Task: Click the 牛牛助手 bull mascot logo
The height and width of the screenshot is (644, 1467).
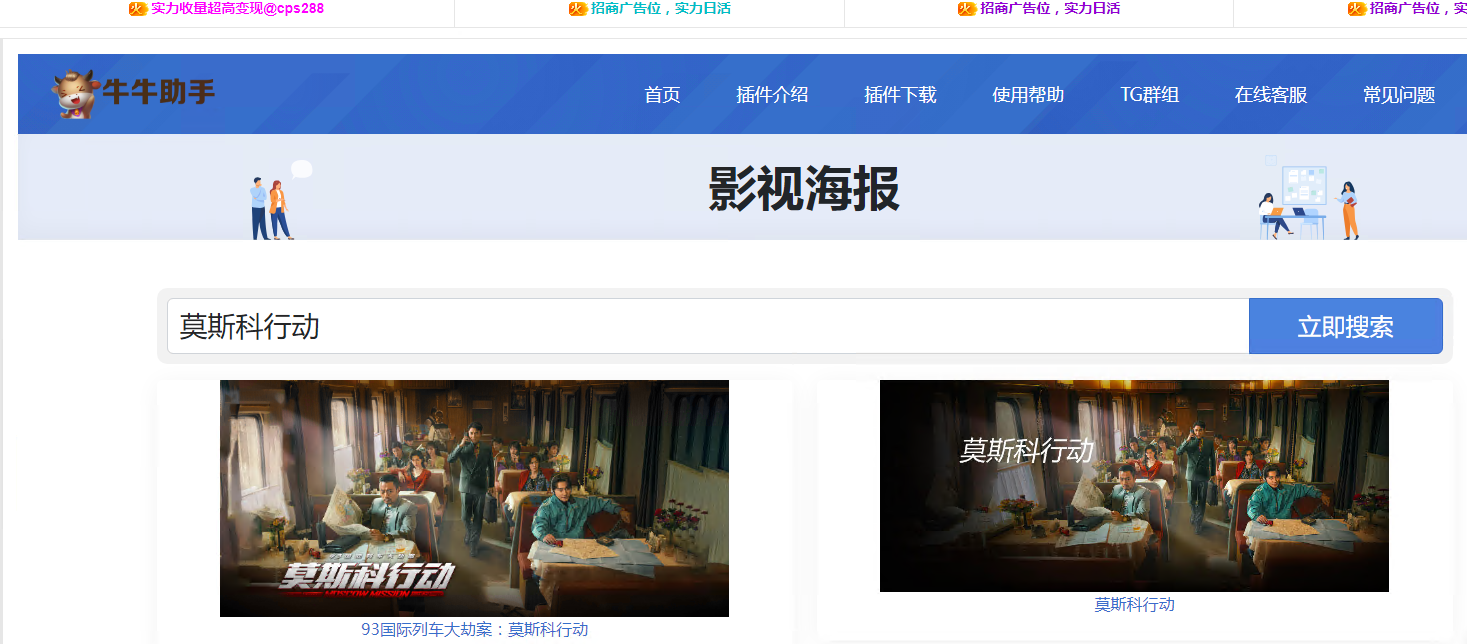Action: click(x=75, y=95)
